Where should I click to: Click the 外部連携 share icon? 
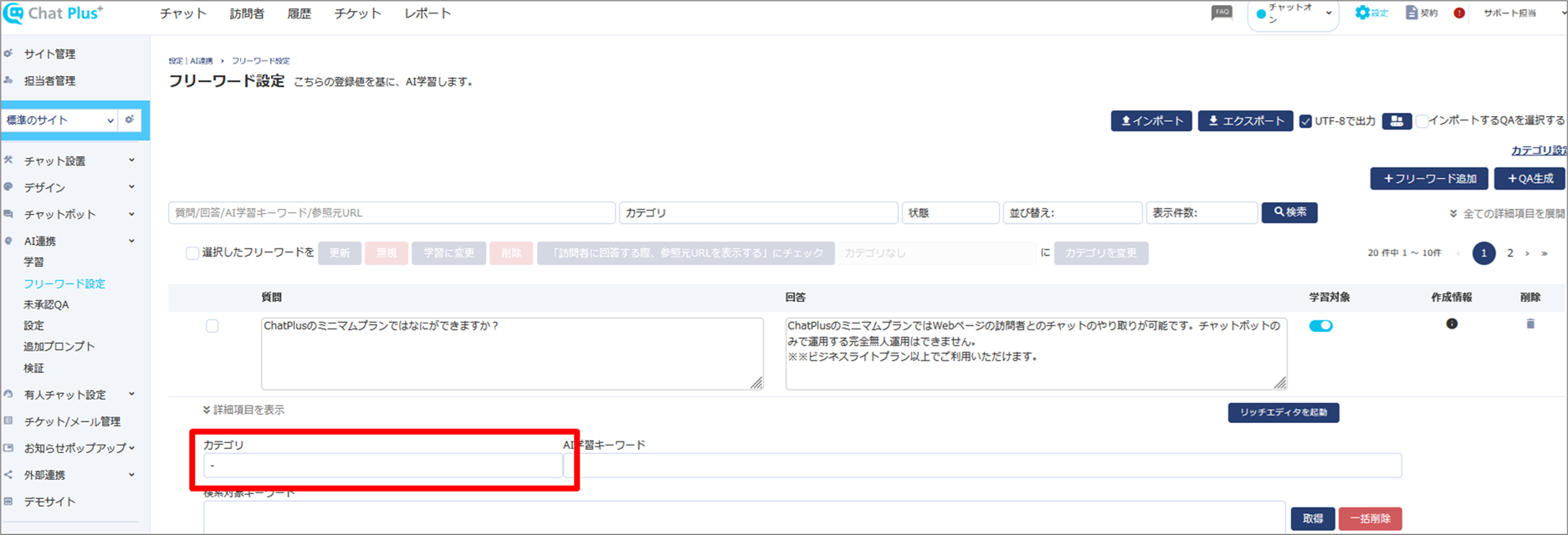click(x=8, y=475)
